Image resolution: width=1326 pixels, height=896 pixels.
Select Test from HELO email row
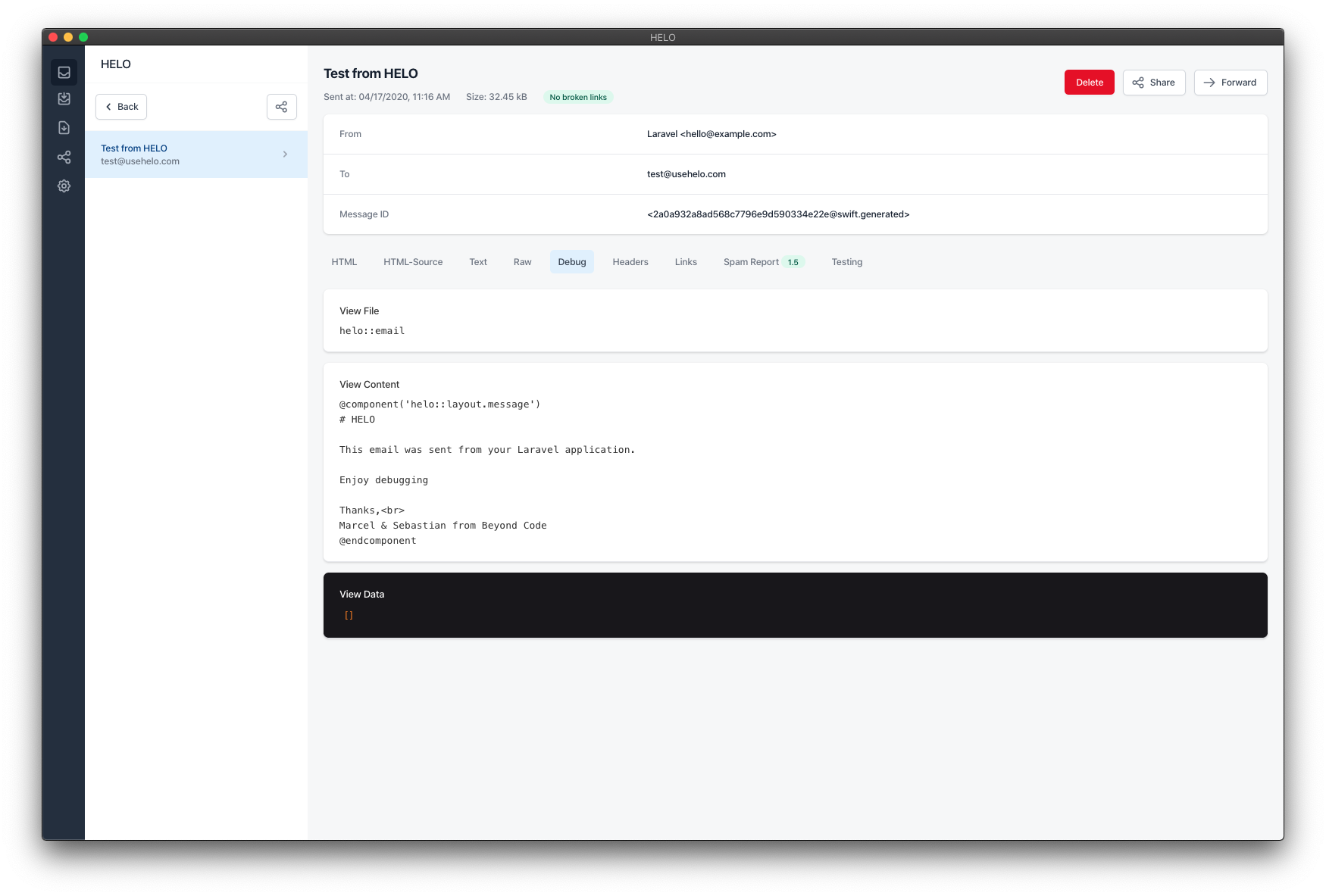196,155
